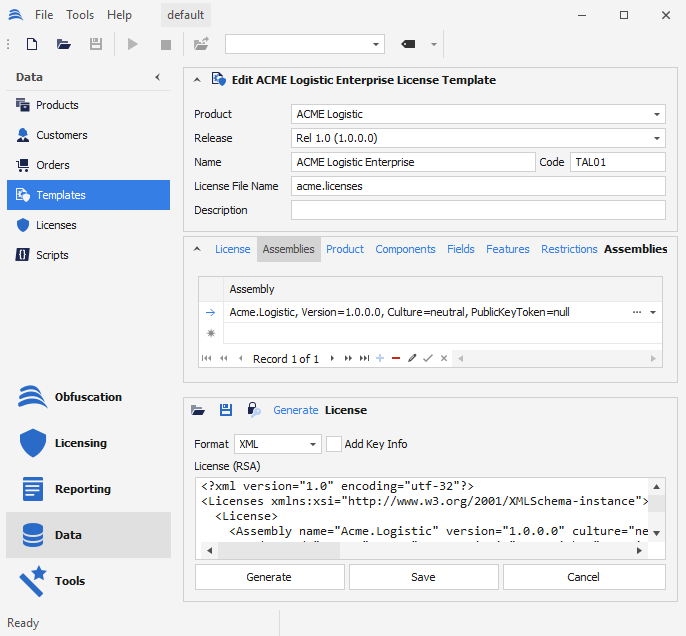Add a new assembly record
This screenshot has width=686, height=636.
(380, 358)
